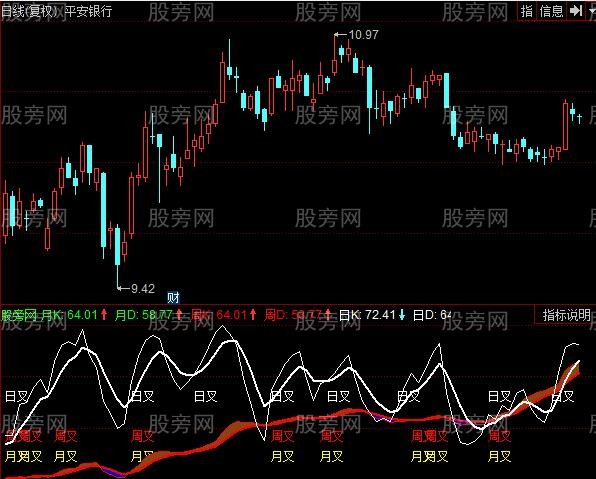Click the 平安银行 stock name
This screenshot has width=596, height=479.
tap(89, 11)
